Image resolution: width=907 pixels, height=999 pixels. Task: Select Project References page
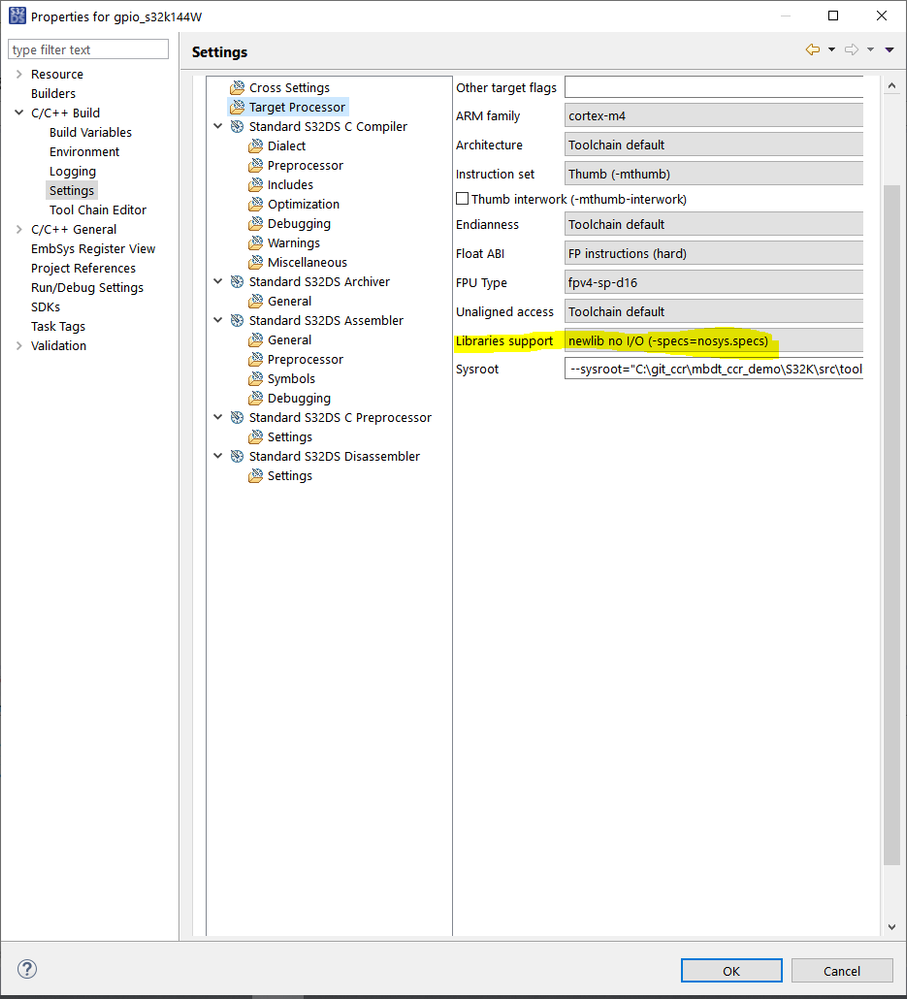83,268
